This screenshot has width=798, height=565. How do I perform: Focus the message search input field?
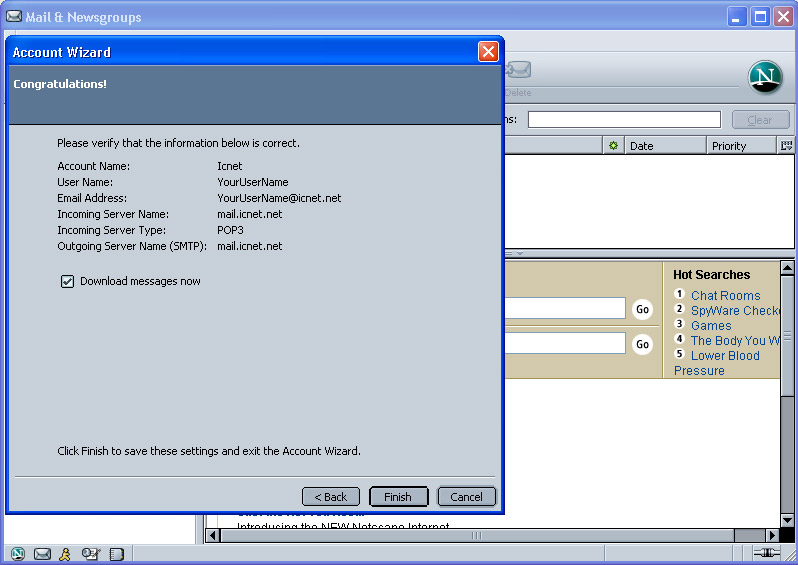coord(624,120)
